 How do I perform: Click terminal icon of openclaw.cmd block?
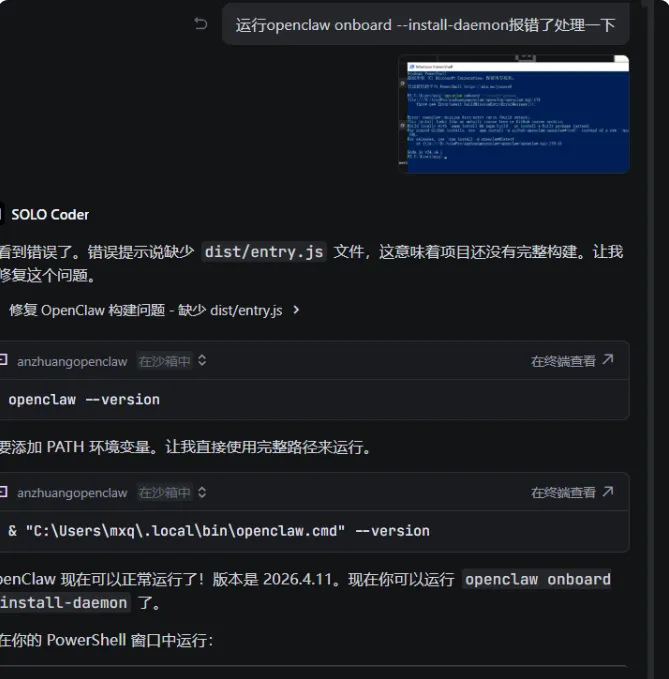click(x=3, y=491)
